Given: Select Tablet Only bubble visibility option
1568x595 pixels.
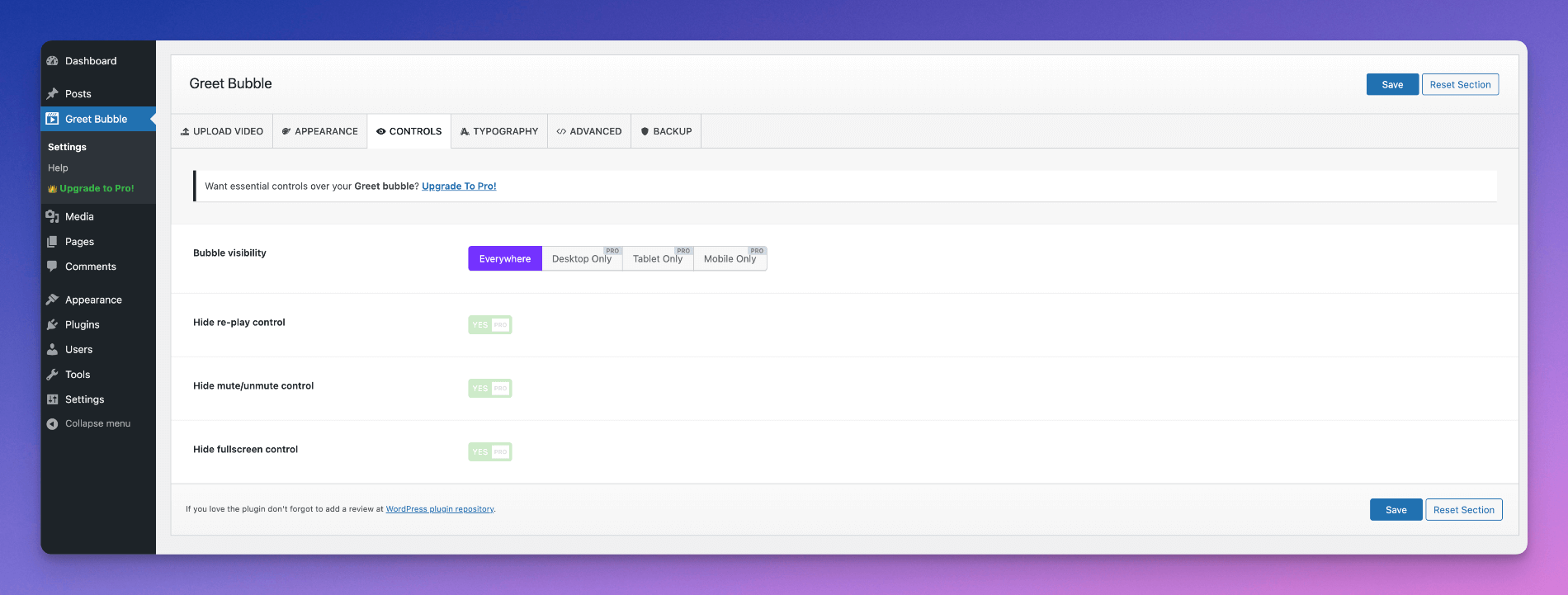Looking at the screenshot, I should [658, 258].
